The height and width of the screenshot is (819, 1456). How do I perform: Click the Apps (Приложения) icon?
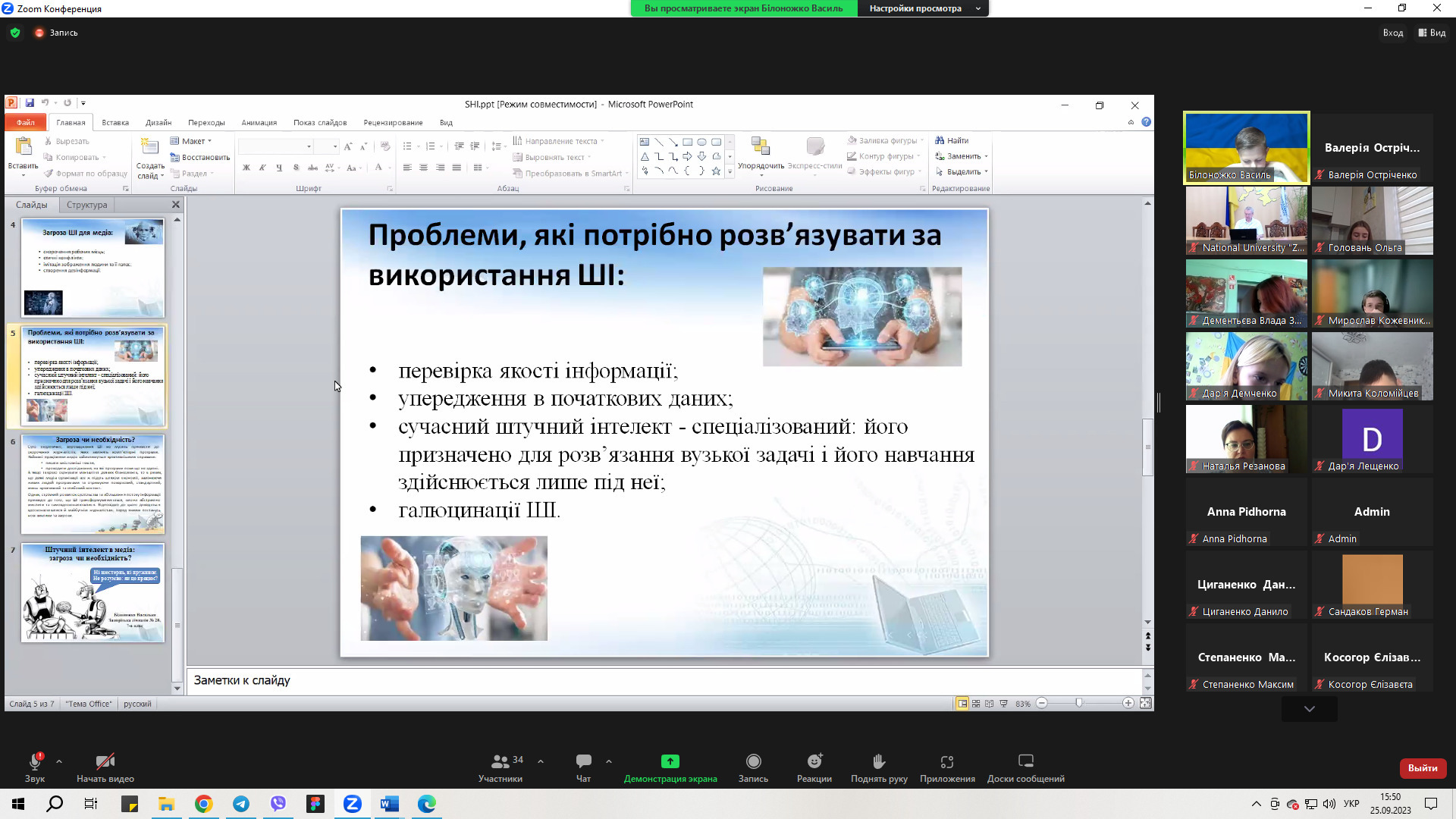pos(947,761)
